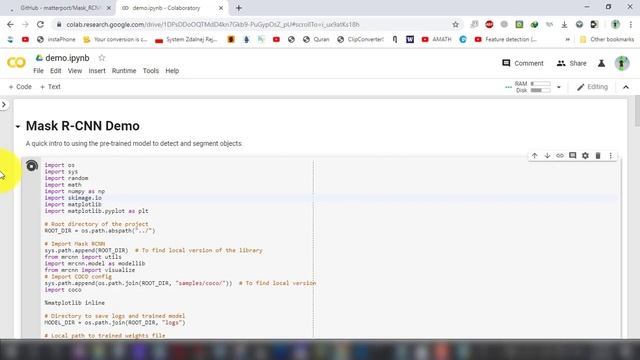The image size is (640, 360).
Task: Switch to the GitHub matterport/Mask_RCNN tab
Action: (60, 8)
